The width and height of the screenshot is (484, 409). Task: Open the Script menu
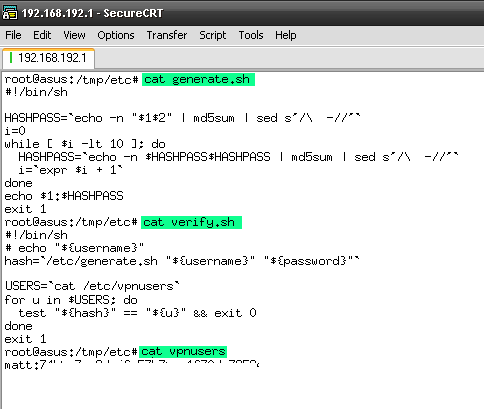pyautogui.click(x=212, y=35)
